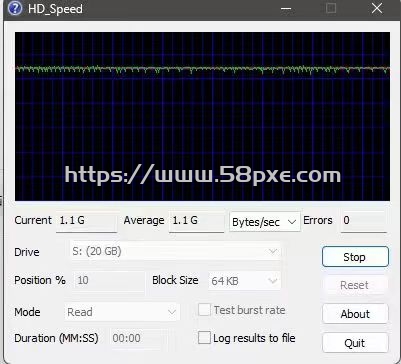Click the Position % input field
The height and width of the screenshot is (364, 401).
coord(109,281)
